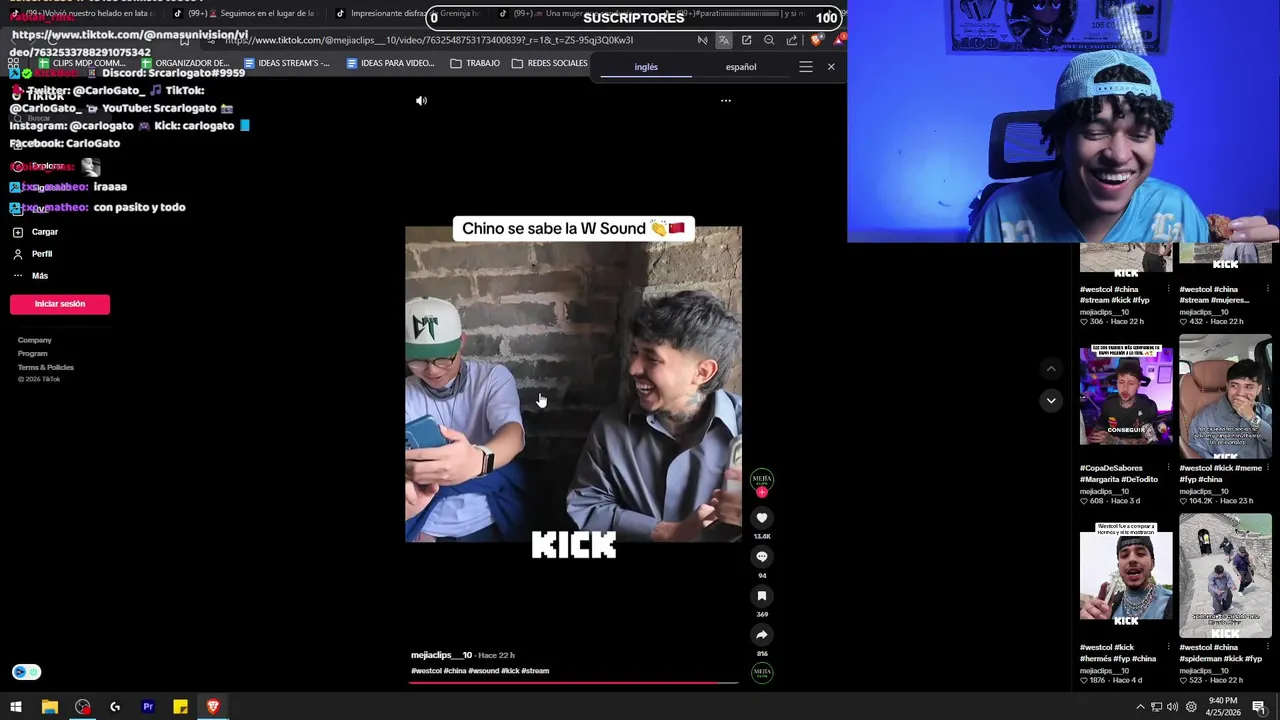Screen dimensions: 1280x720
Task: Open Windows Start menu
Action: coord(16,707)
